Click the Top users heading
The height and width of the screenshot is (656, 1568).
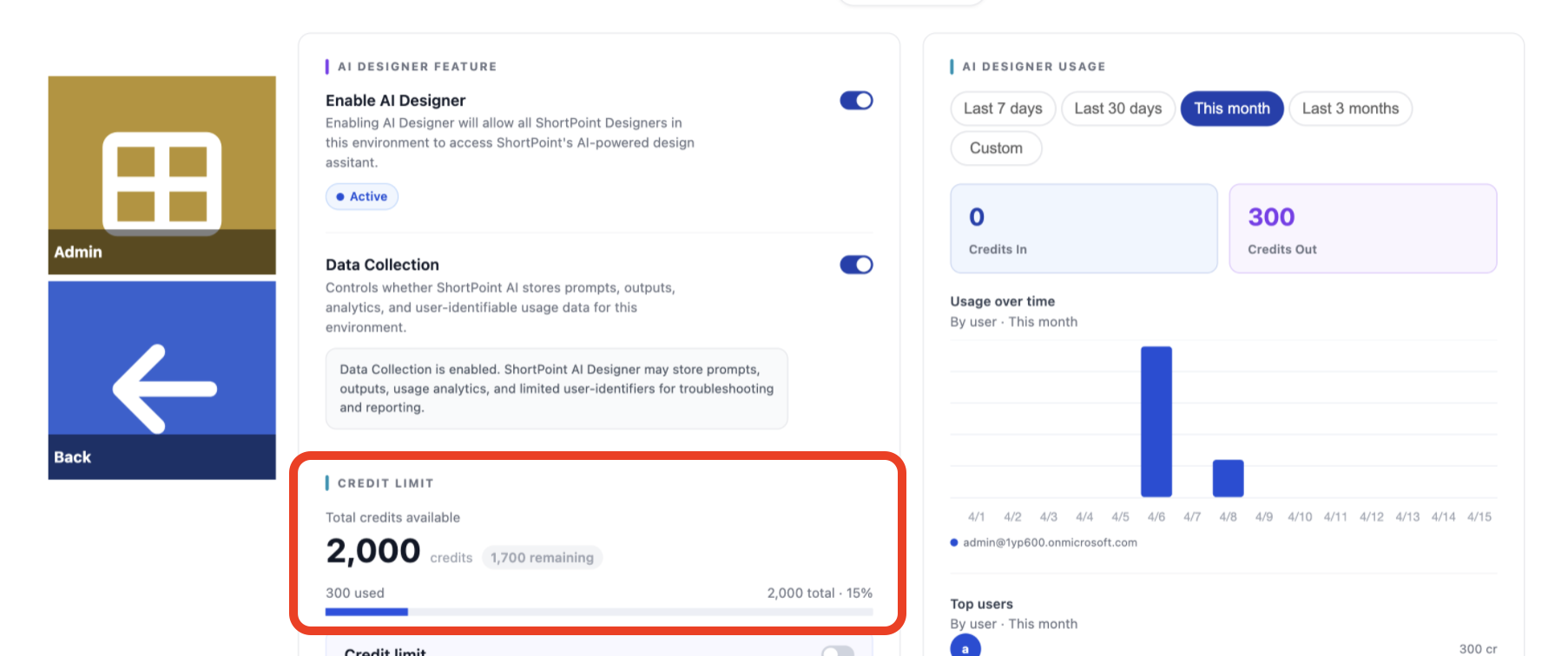[982, 604]
